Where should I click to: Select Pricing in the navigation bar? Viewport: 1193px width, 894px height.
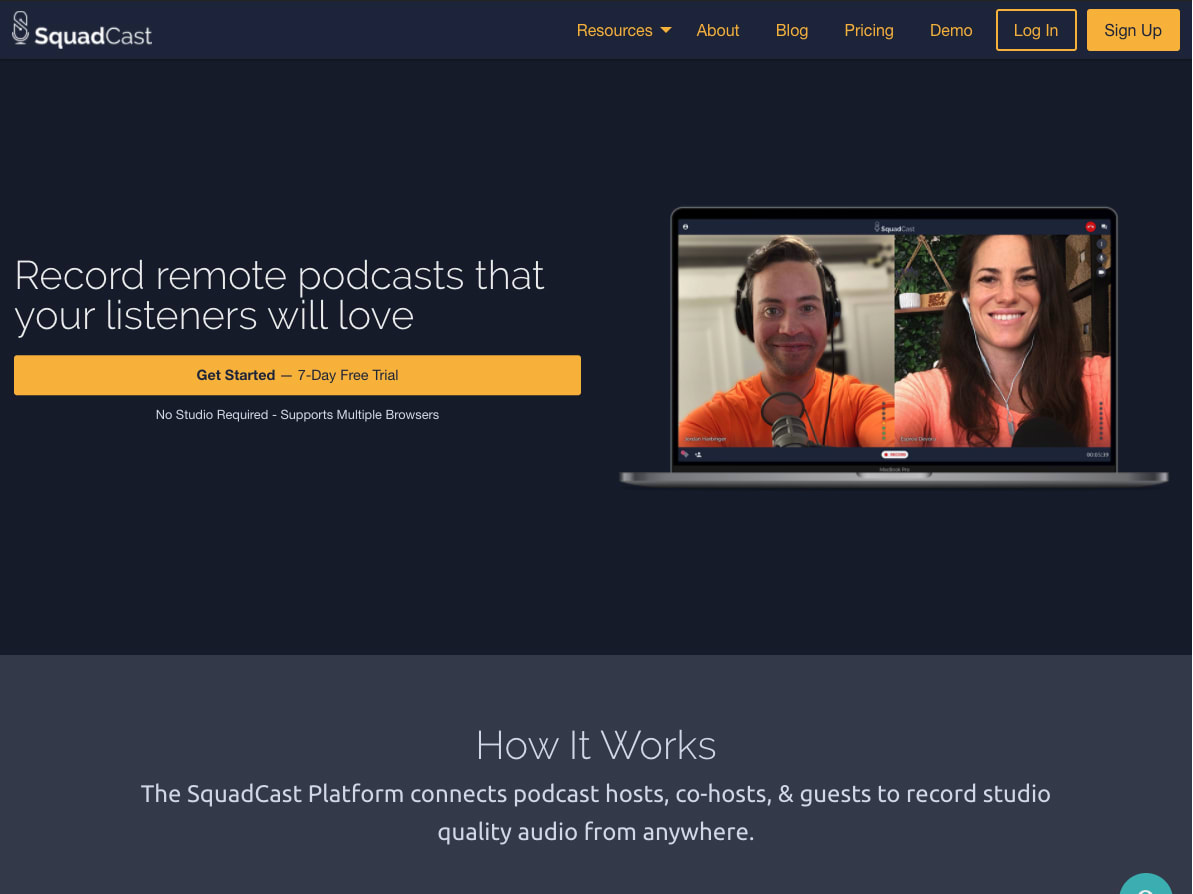coord(868,30)
